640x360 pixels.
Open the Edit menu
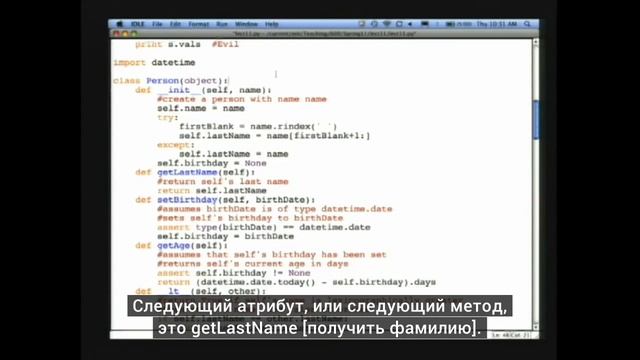tap(176, 24)
